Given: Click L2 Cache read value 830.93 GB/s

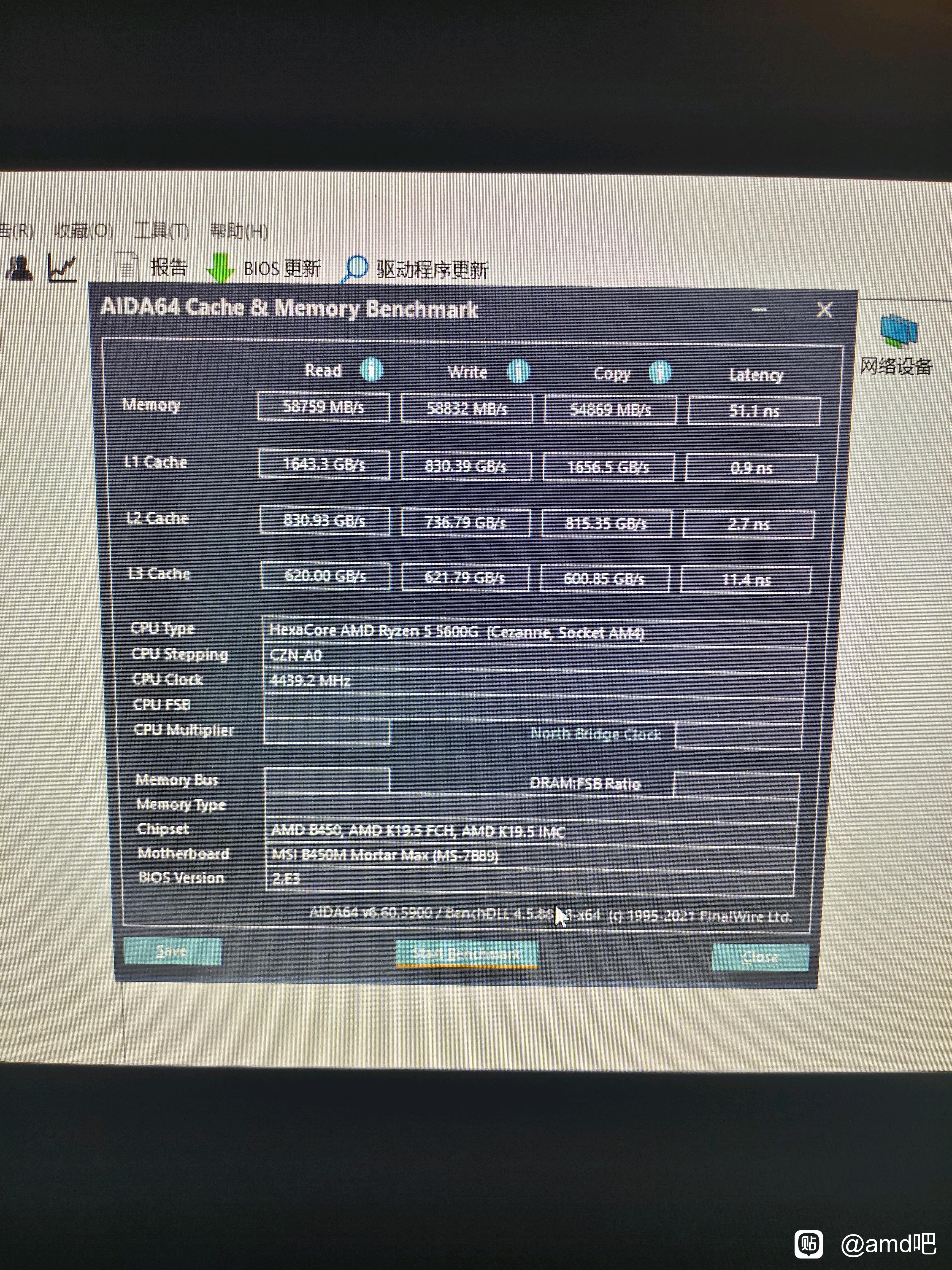Looking at the screenshot, I should (x=325, y=521).
